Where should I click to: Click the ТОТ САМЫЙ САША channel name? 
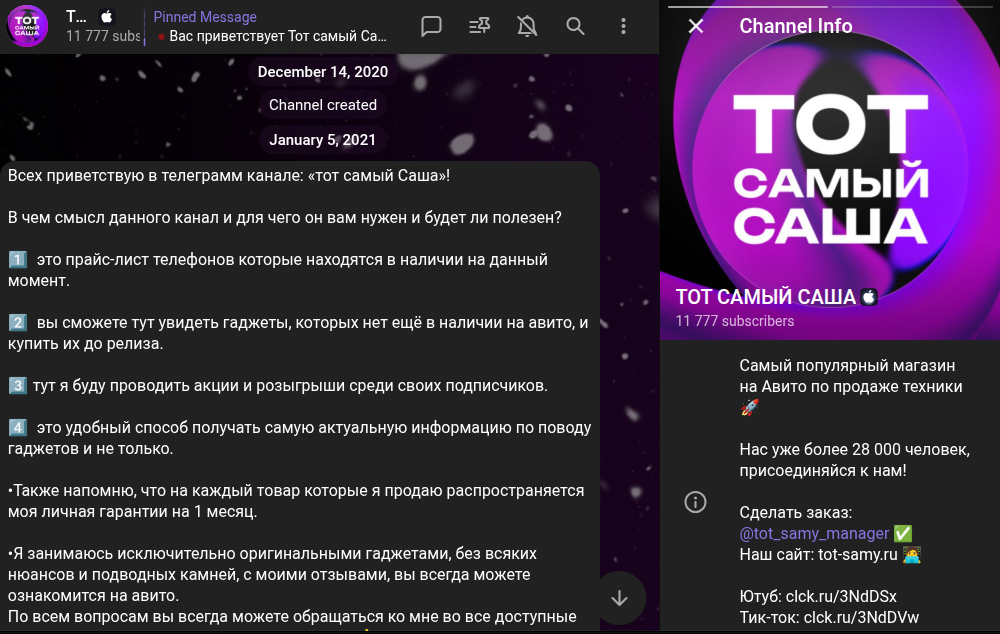765,297
